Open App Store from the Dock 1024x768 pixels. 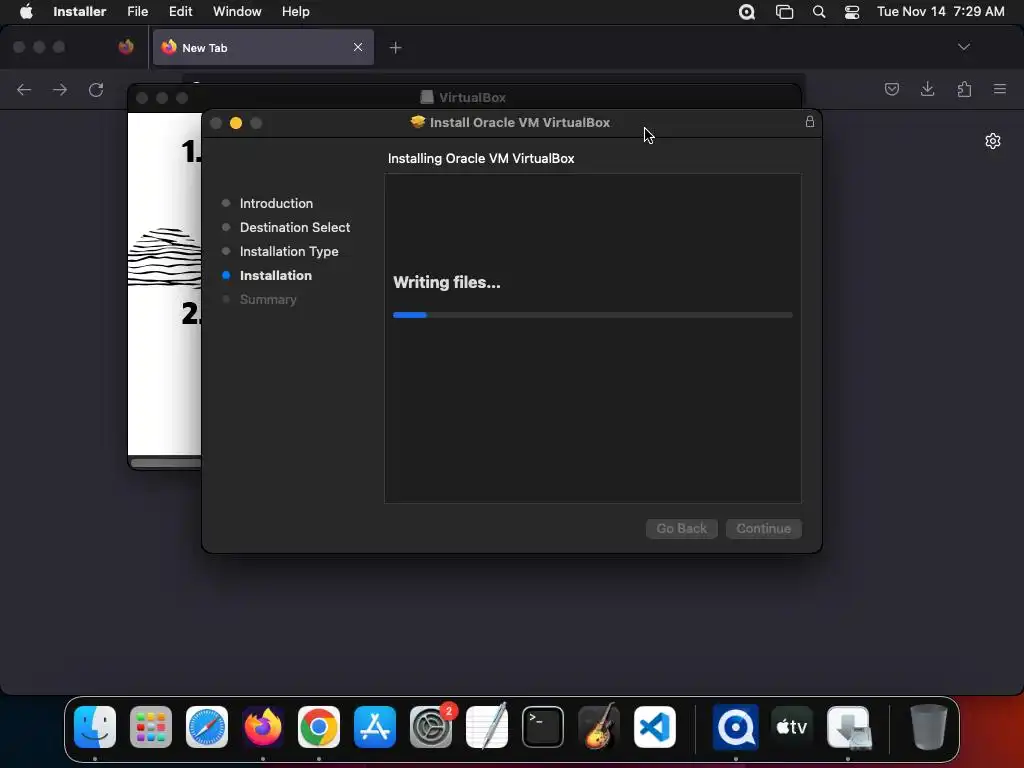click(375, 726)
